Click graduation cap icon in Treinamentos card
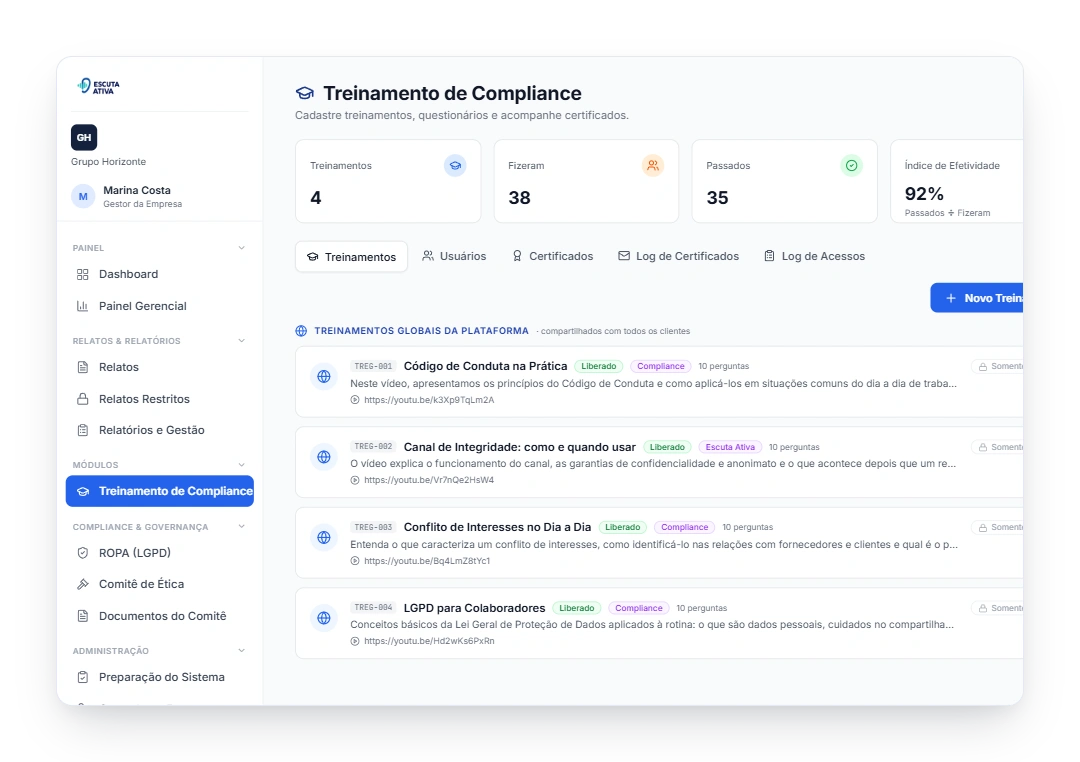The image size is (1080, 762). [x=455, y=165]
